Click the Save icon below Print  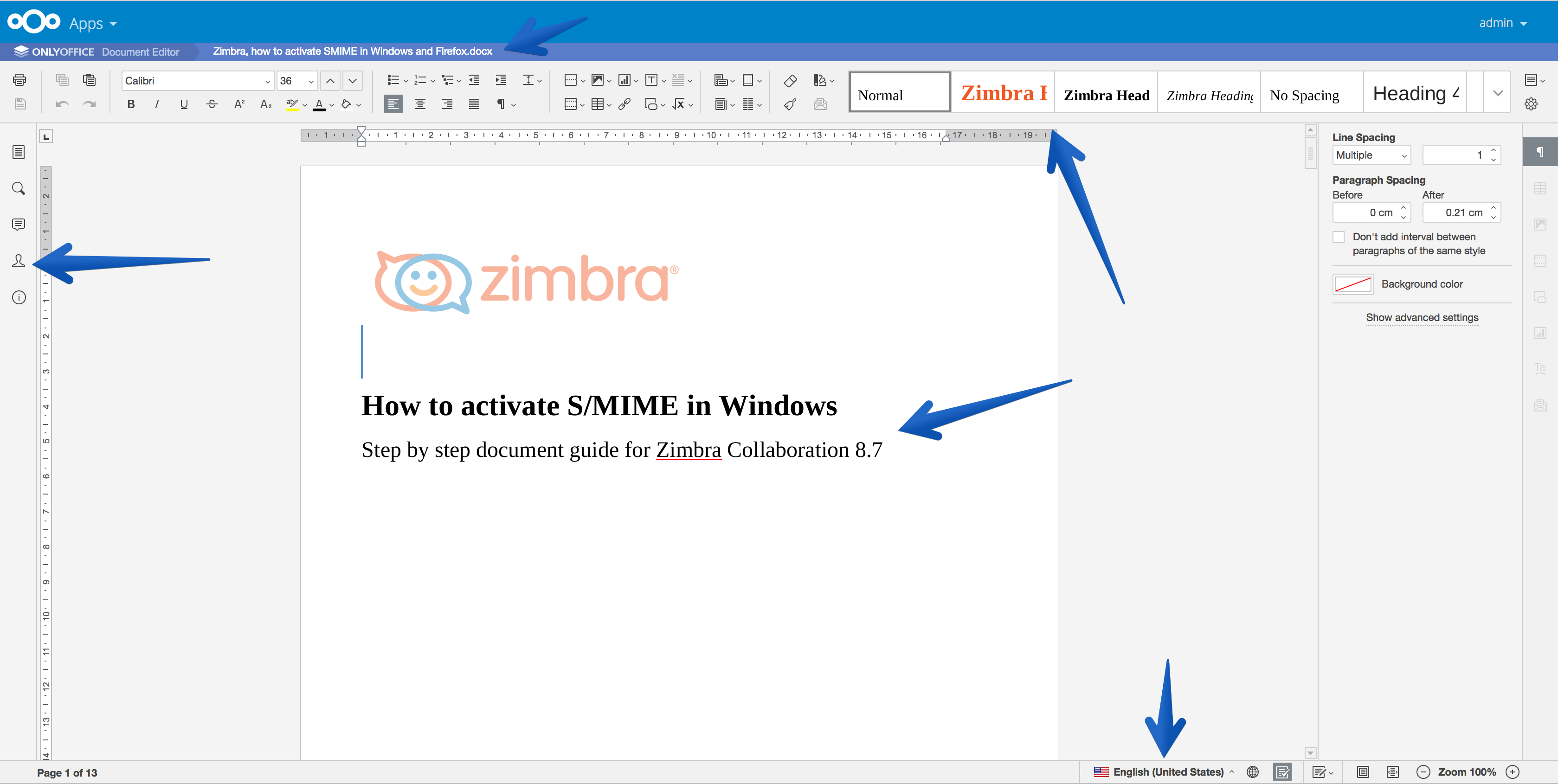click(19, 104)
